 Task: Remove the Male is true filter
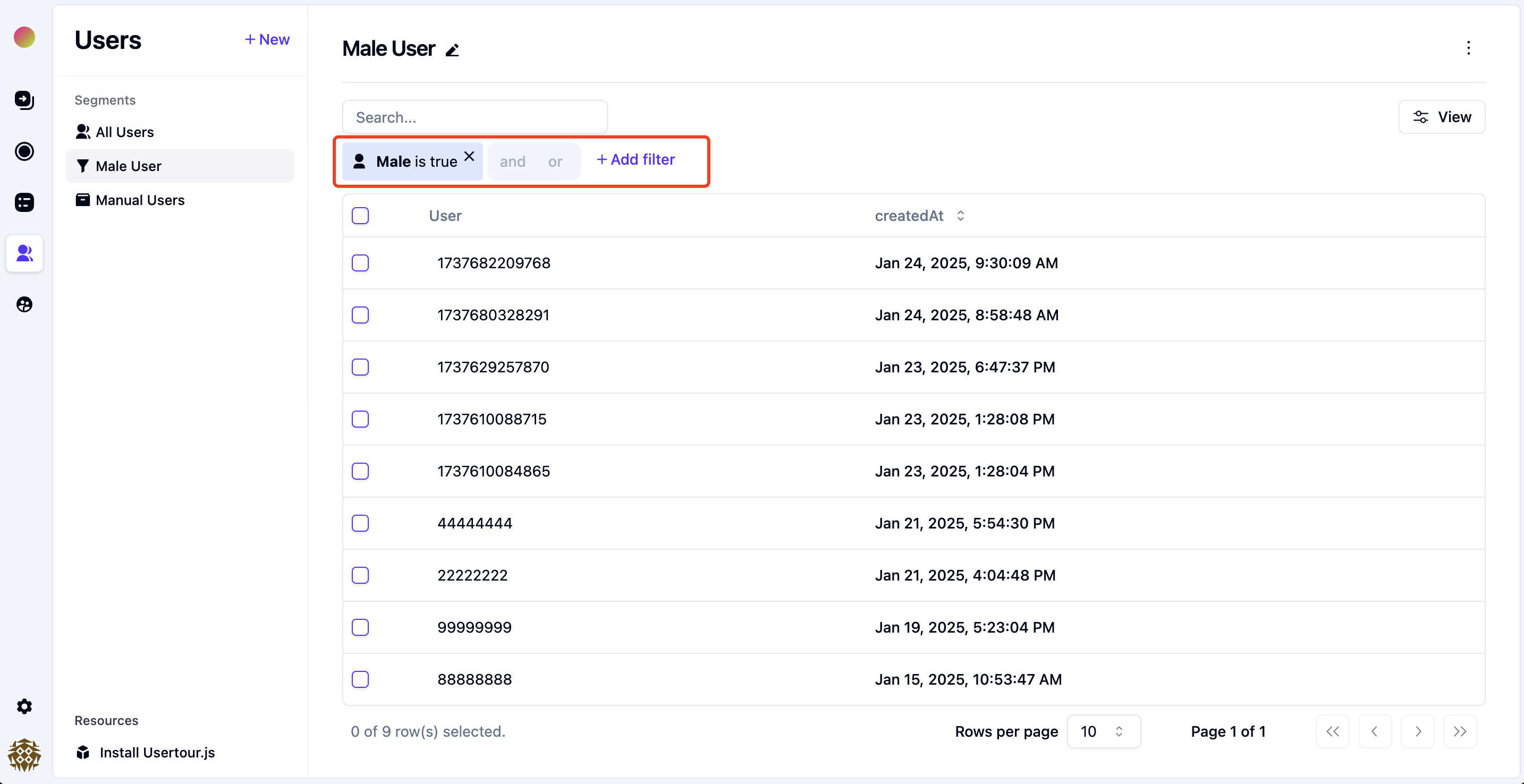469,156
